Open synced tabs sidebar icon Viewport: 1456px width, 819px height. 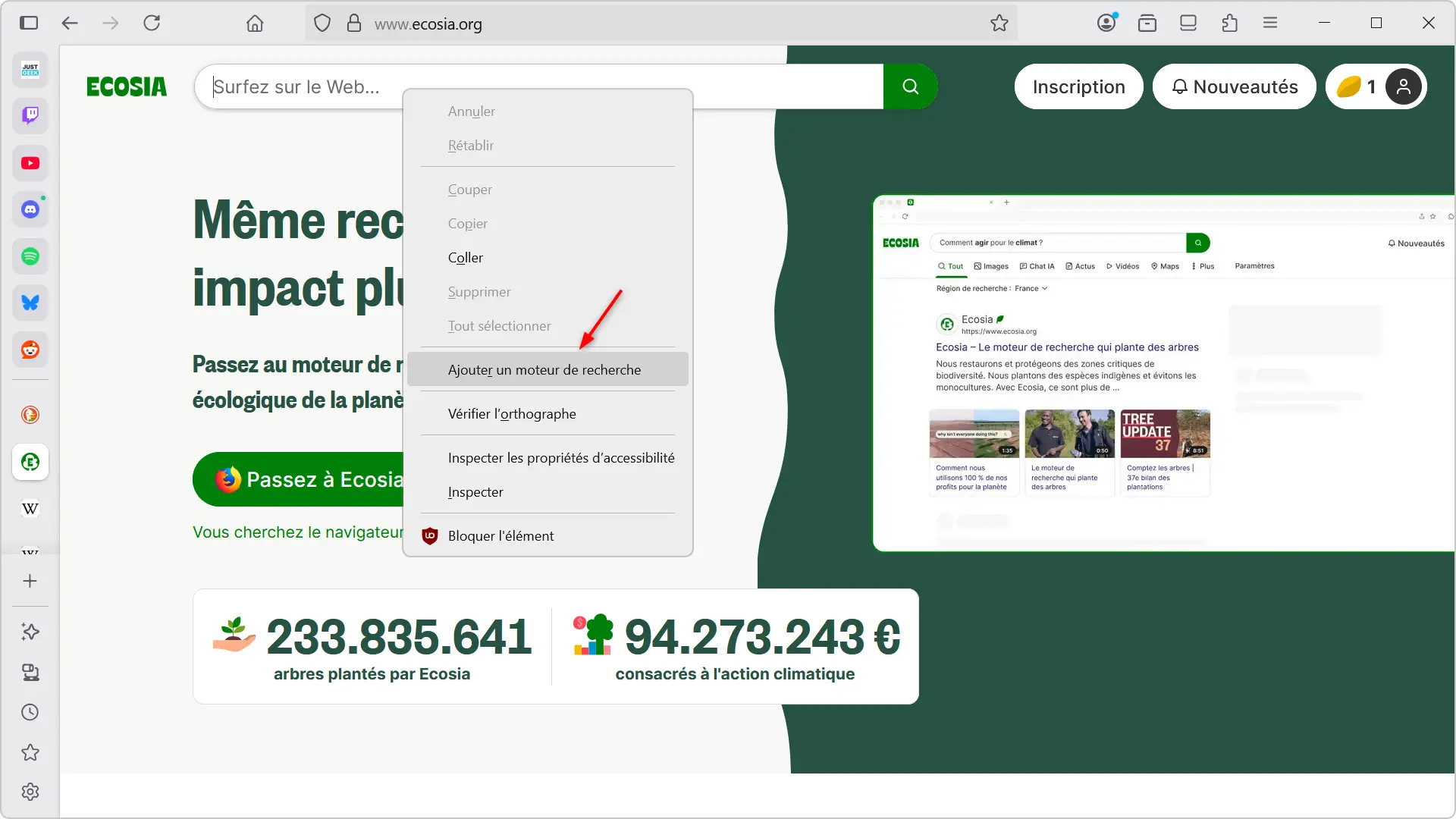[30, 672]
